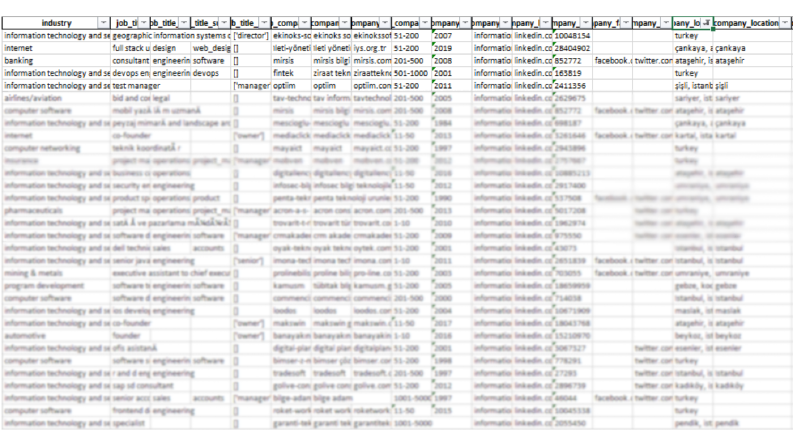Screen dimensions: 793x446
Task: Open filter dropdown above the ['director'] cell
Action: pyautogui.click(x=264, y=23)
